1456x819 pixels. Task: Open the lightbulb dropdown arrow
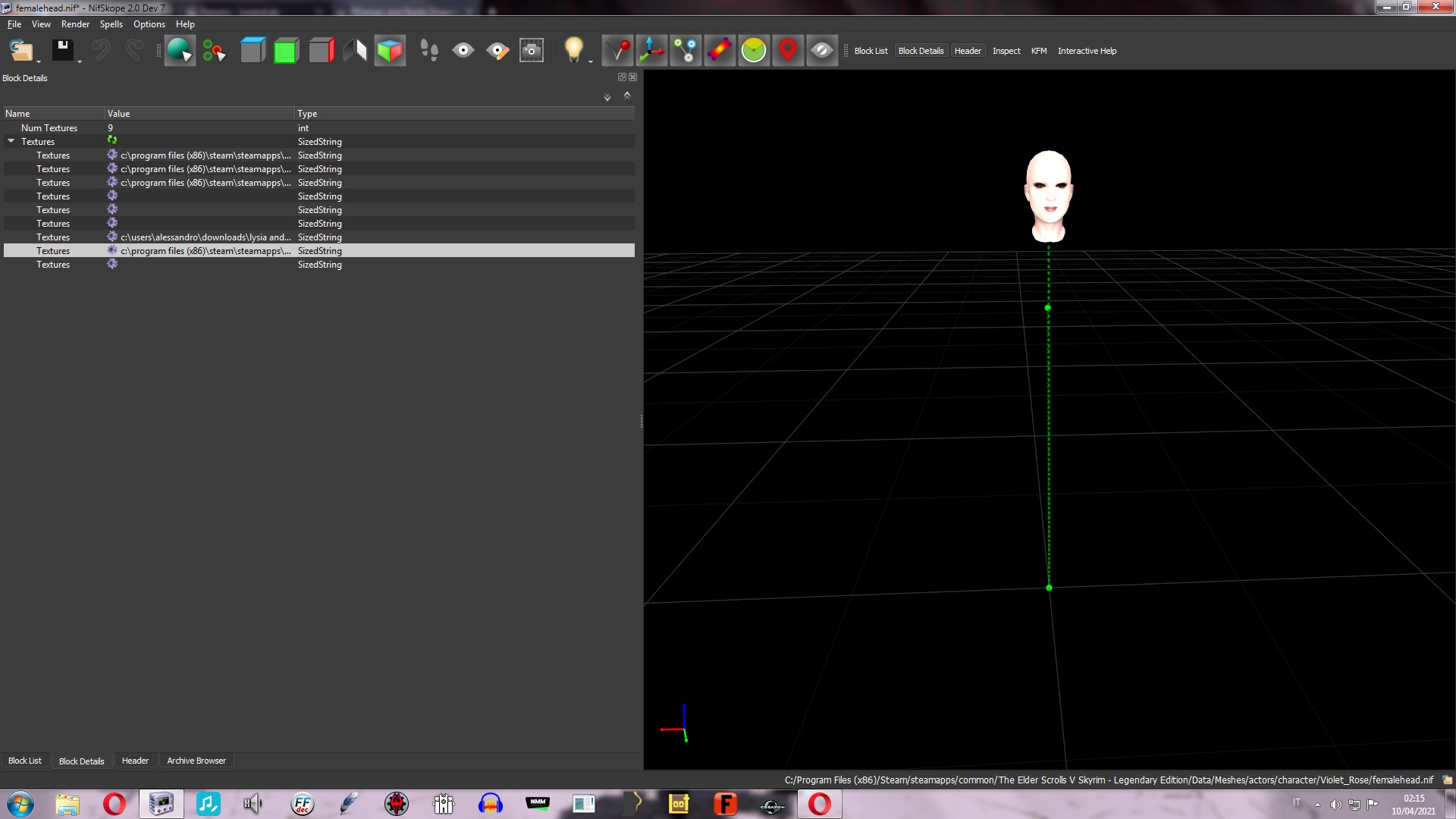590,61
